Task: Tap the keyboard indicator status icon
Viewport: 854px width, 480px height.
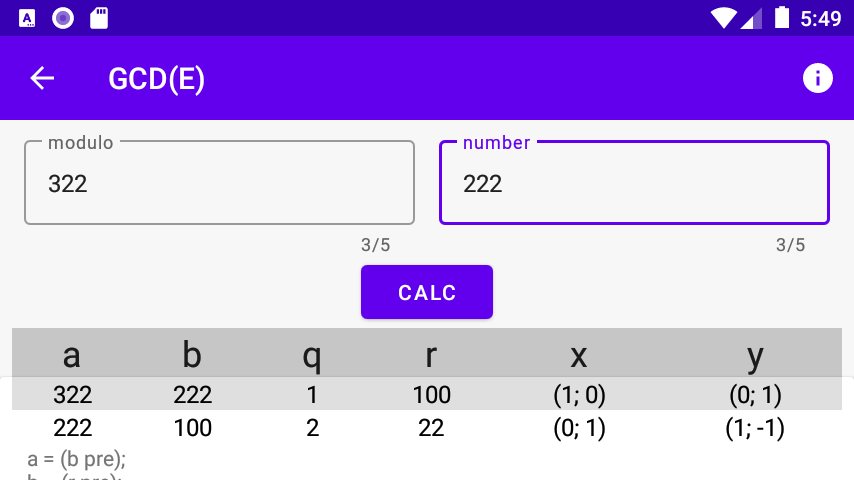Action: click(x=27, y=19)
